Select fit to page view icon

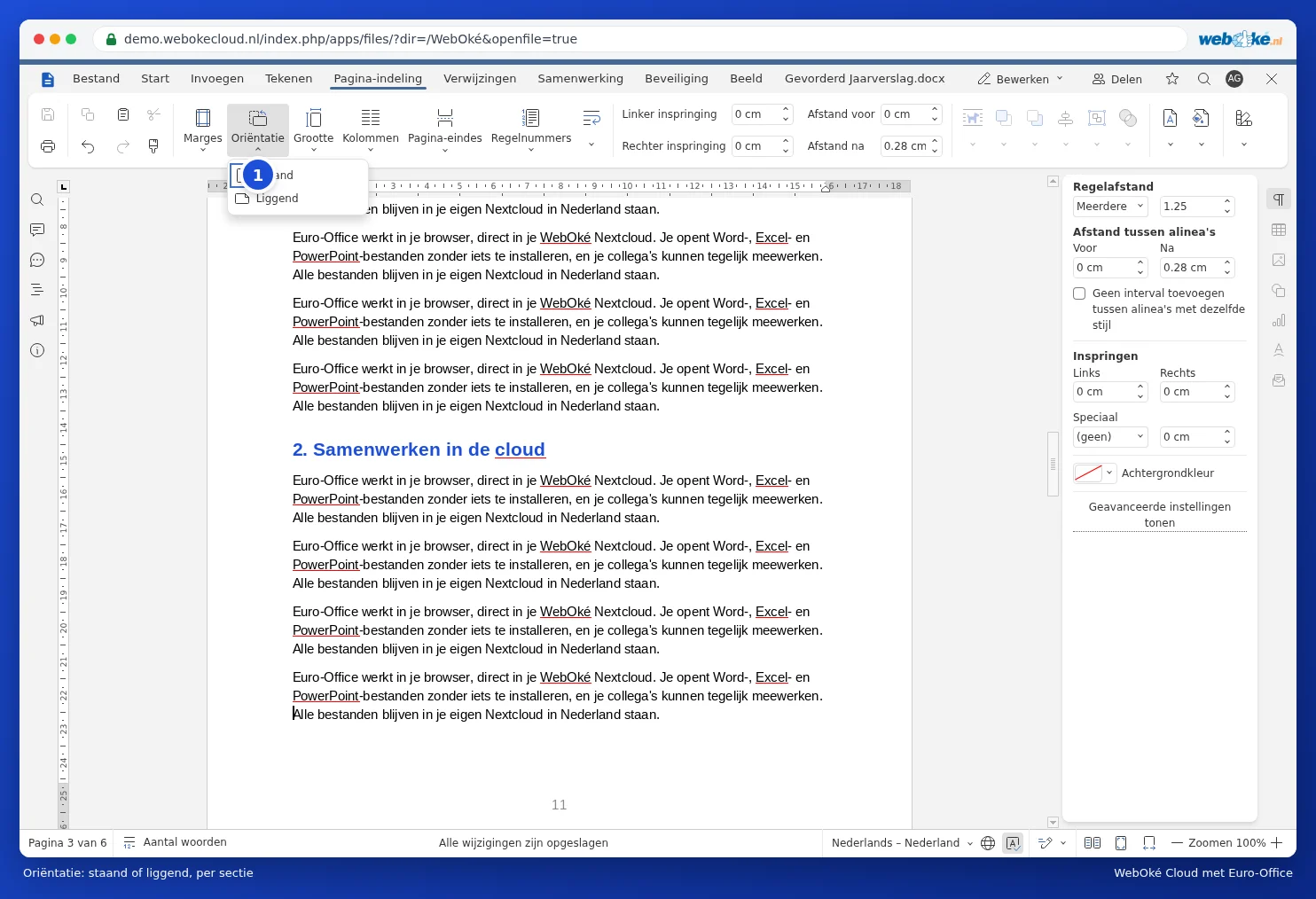[x=1121, y=843]
